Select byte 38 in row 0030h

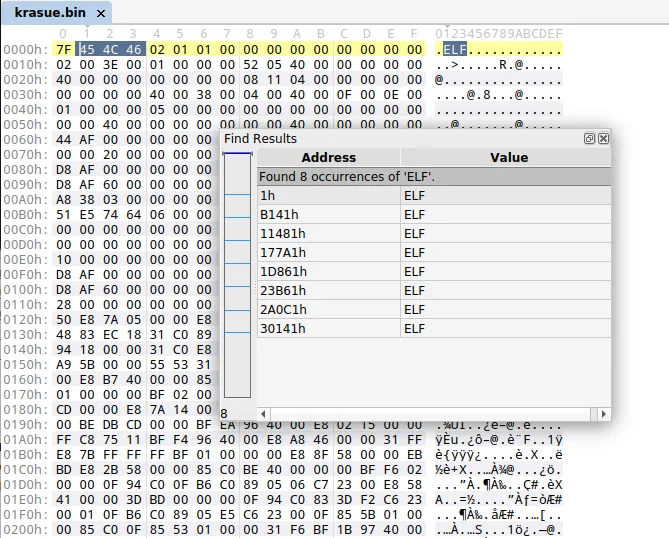tap(204, 95)
